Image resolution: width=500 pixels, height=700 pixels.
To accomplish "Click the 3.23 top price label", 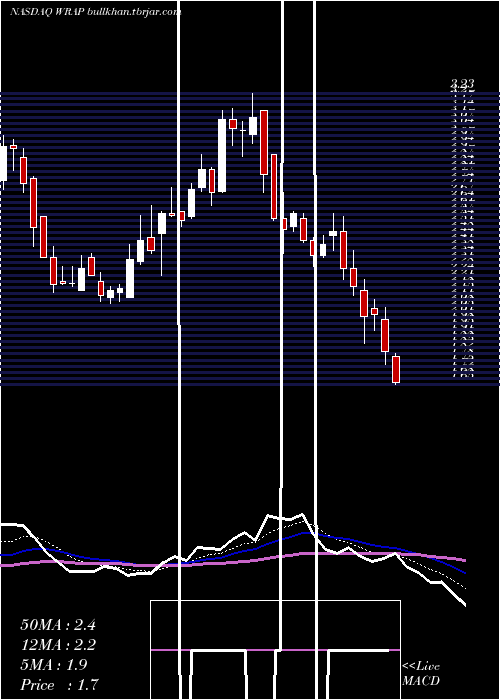I will pos(462,83).
